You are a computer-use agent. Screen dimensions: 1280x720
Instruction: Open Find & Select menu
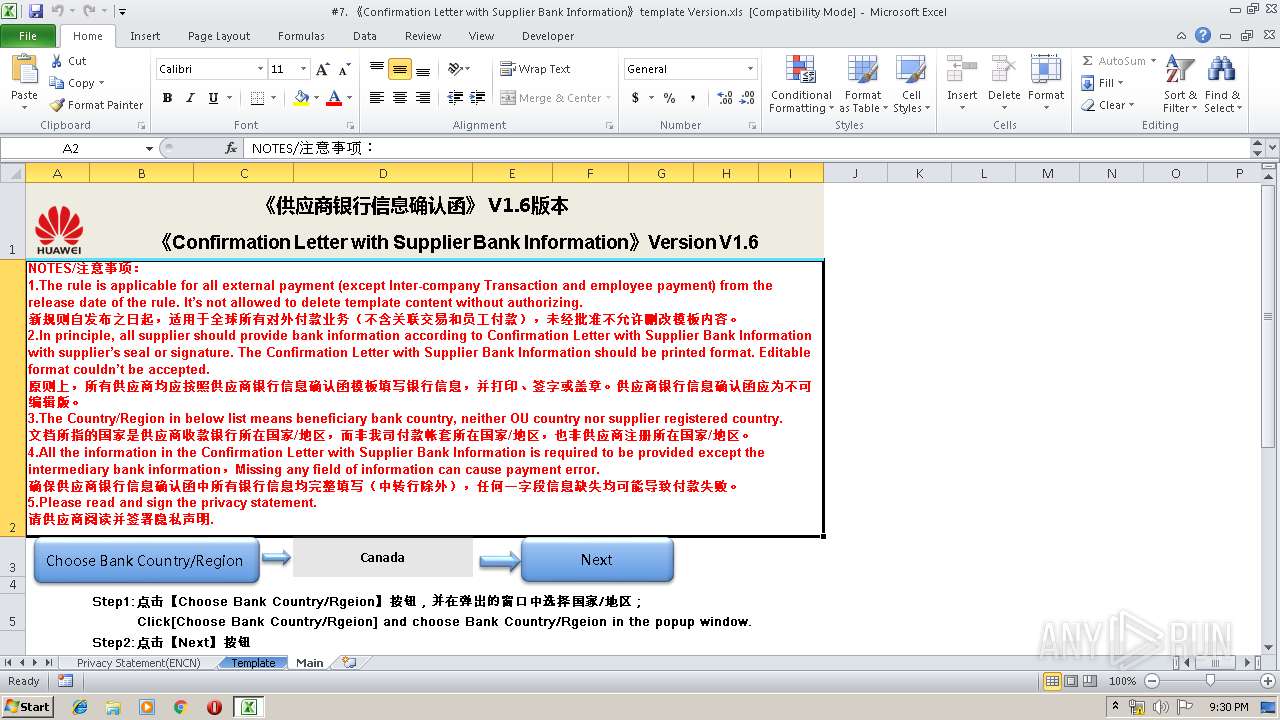pyautogui.click(x=1222, y=85)
